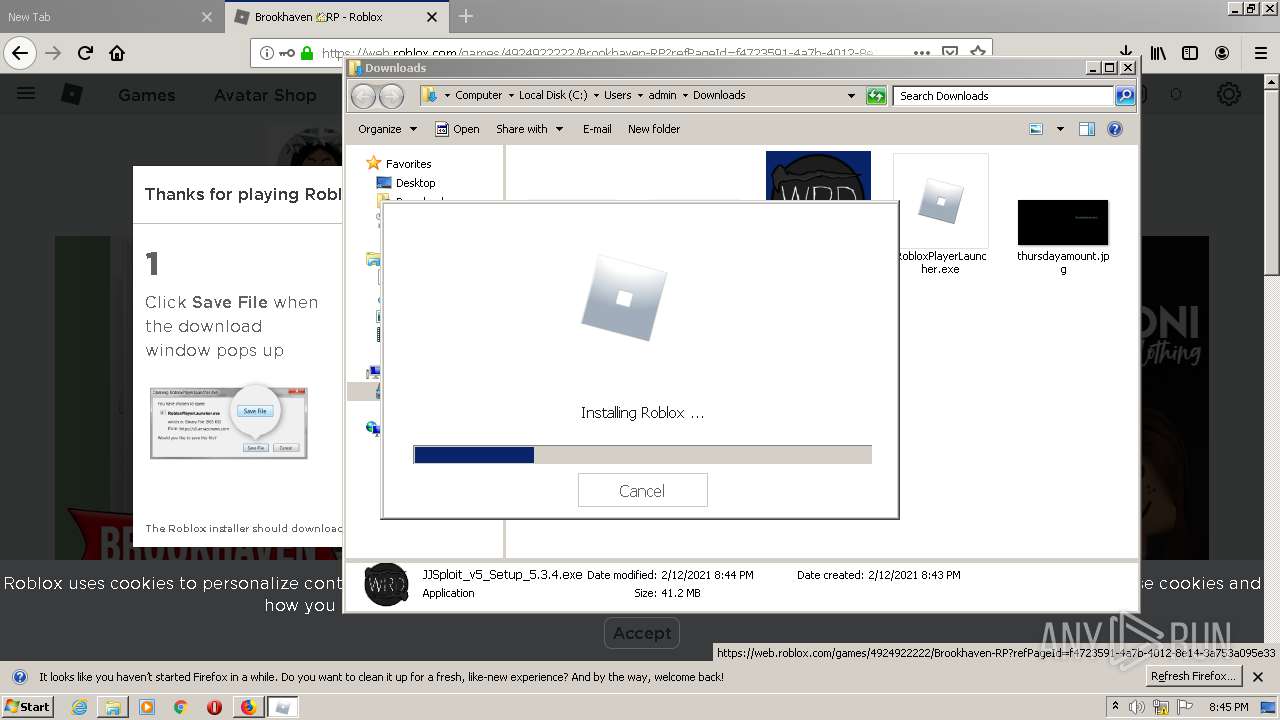Viewport: 1280px width, 720px height.
Task: Cancel the Roblox installation
Action: pos(642,490)
